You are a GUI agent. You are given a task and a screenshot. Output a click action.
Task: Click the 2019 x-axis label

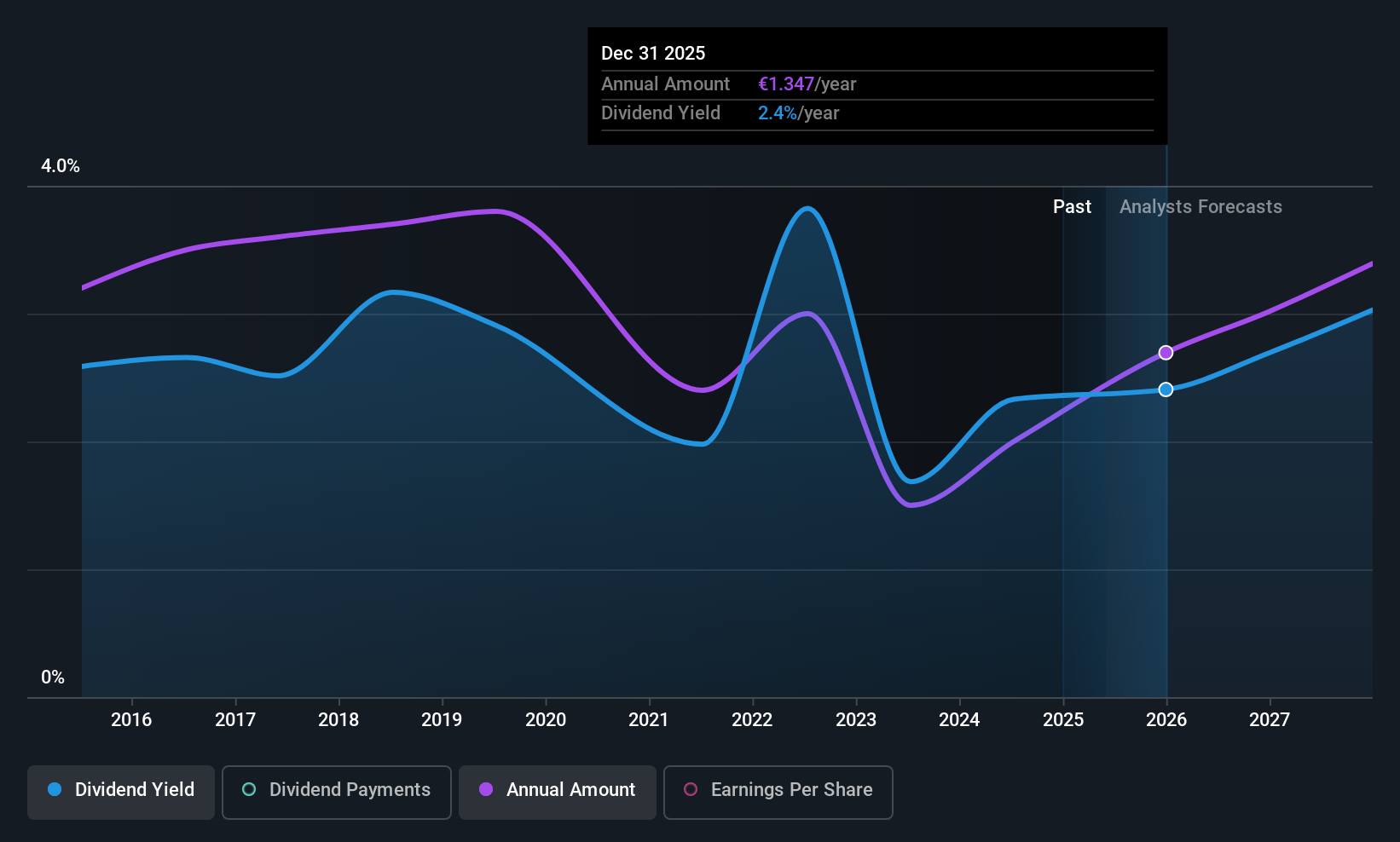coord(442,720)
